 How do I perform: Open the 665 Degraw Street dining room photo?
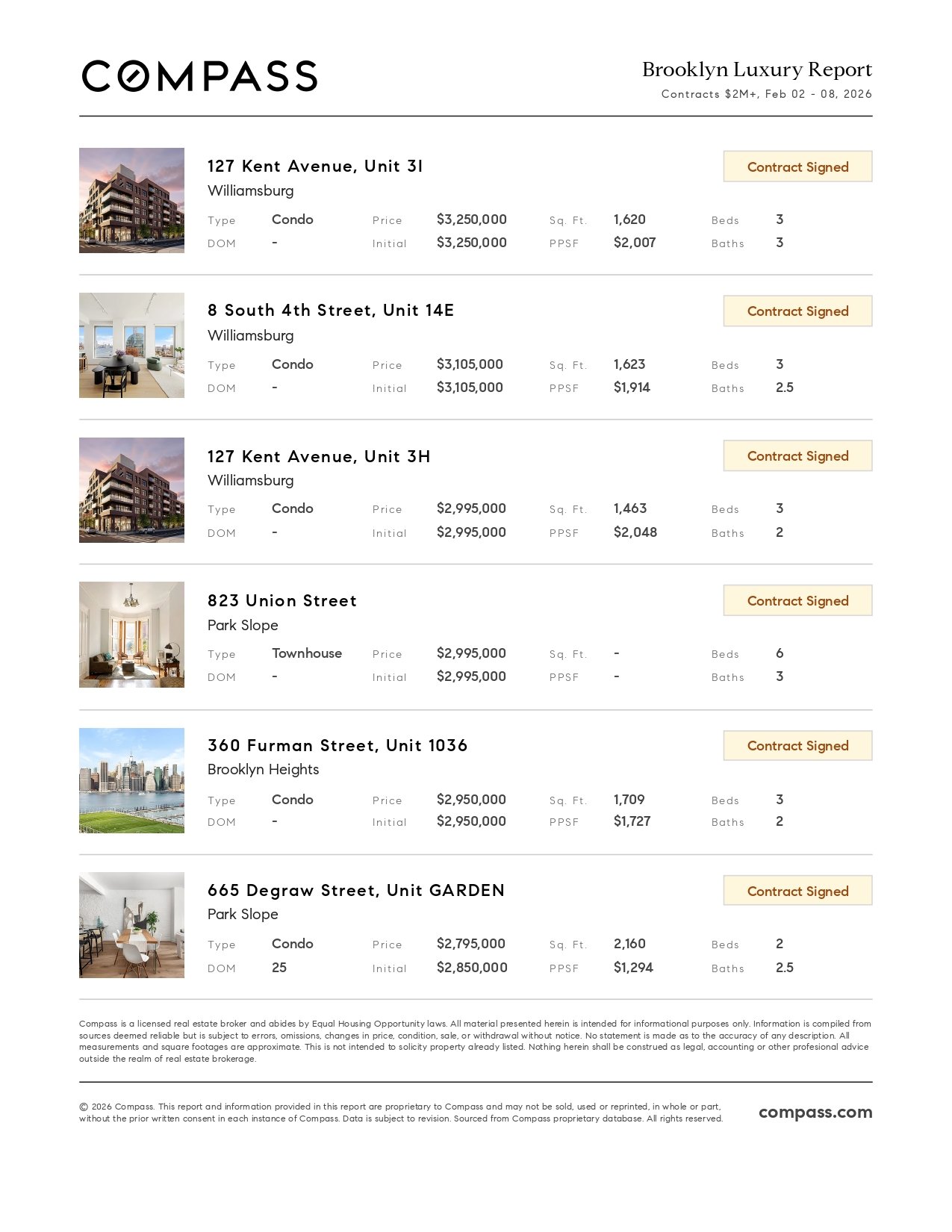pyautogui.click(x=131, y=925)
